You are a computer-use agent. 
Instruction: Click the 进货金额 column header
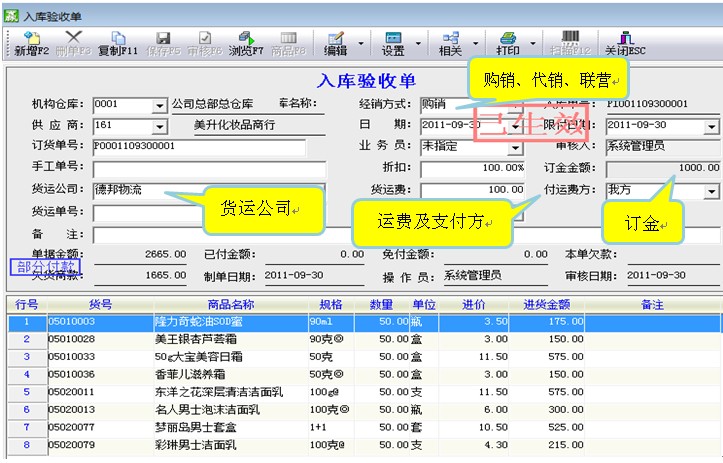pyautogui.click(x=546, y=304)
